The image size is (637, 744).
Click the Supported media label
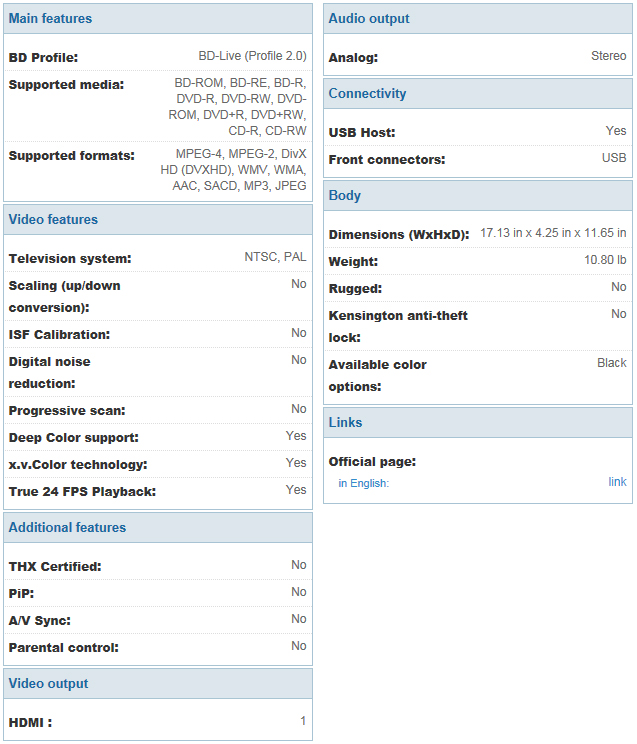pos(66,85)
